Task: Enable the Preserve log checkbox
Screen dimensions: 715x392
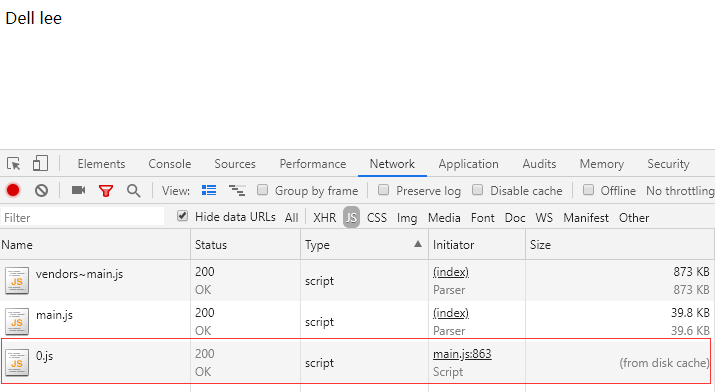Action: pos(383,190)
